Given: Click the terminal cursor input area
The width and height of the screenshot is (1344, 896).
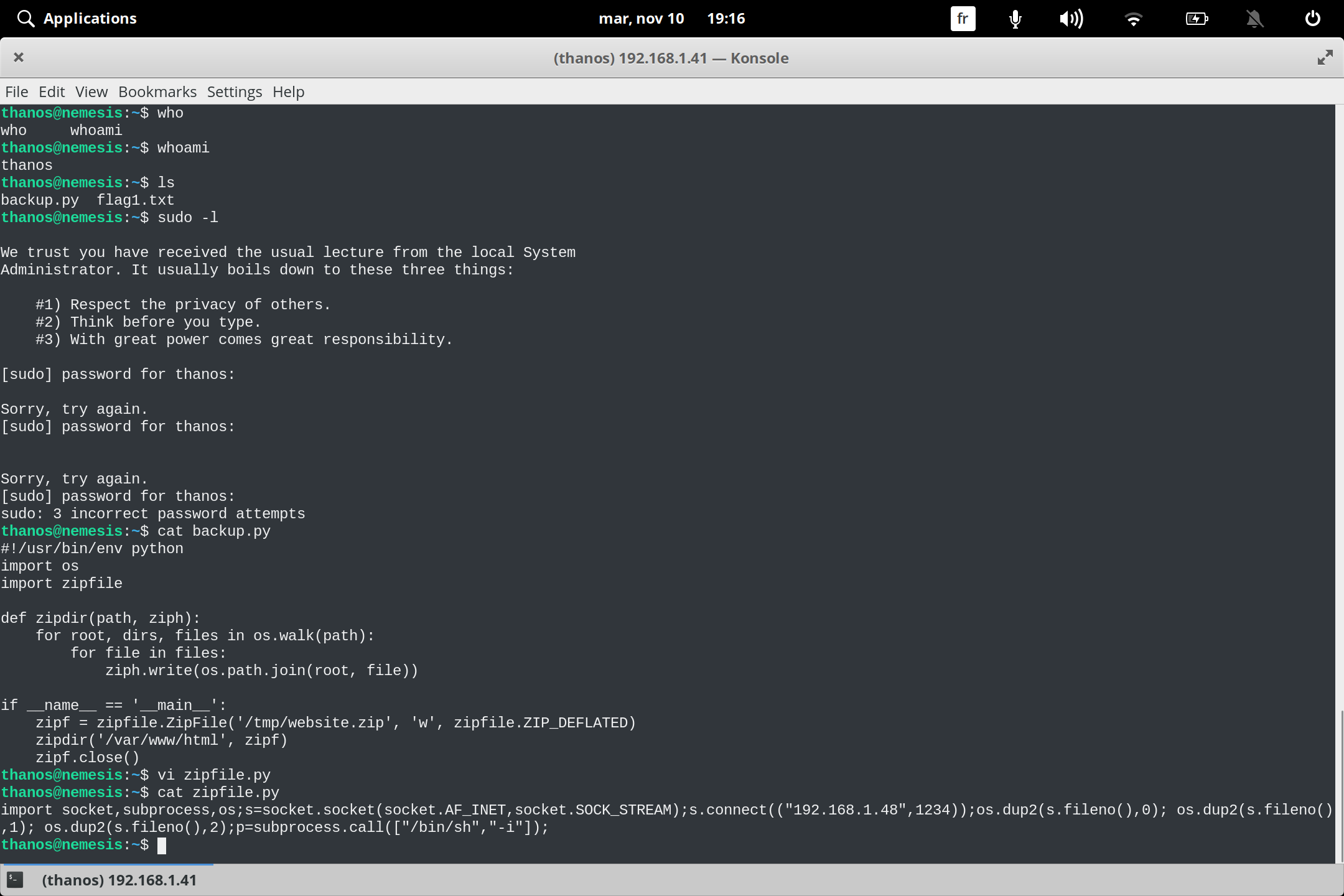Looking at the screenshot, I should tap(164, 845).
